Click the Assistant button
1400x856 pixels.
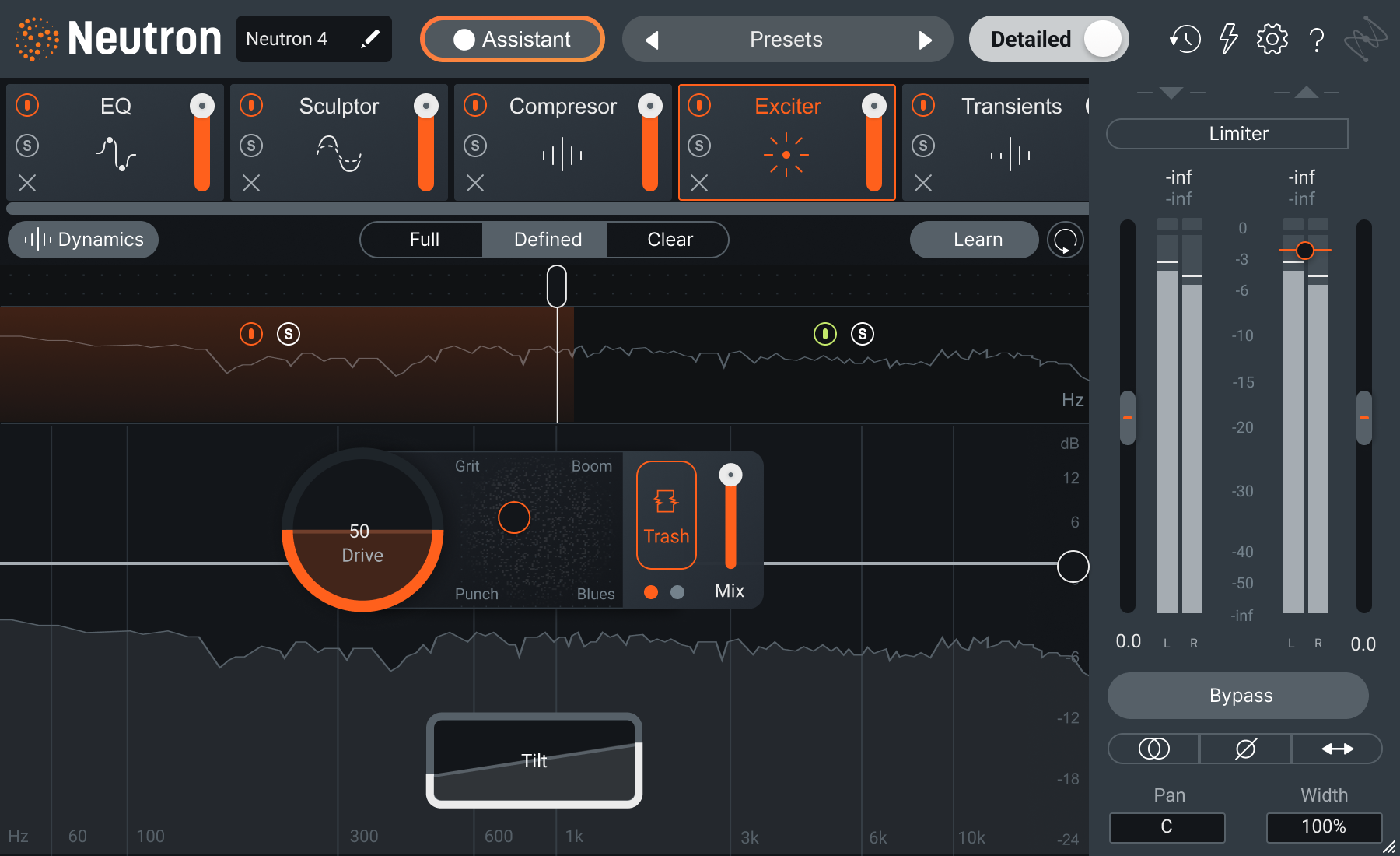(x=513, y=40)
